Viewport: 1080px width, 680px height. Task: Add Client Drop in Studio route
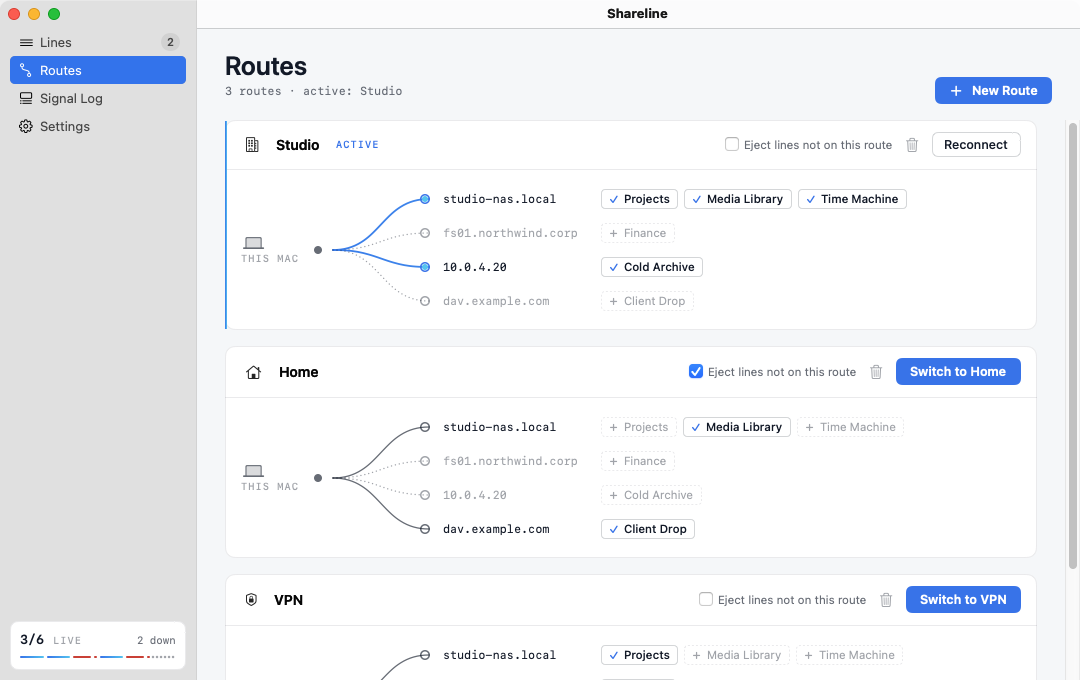coord(647,301)
